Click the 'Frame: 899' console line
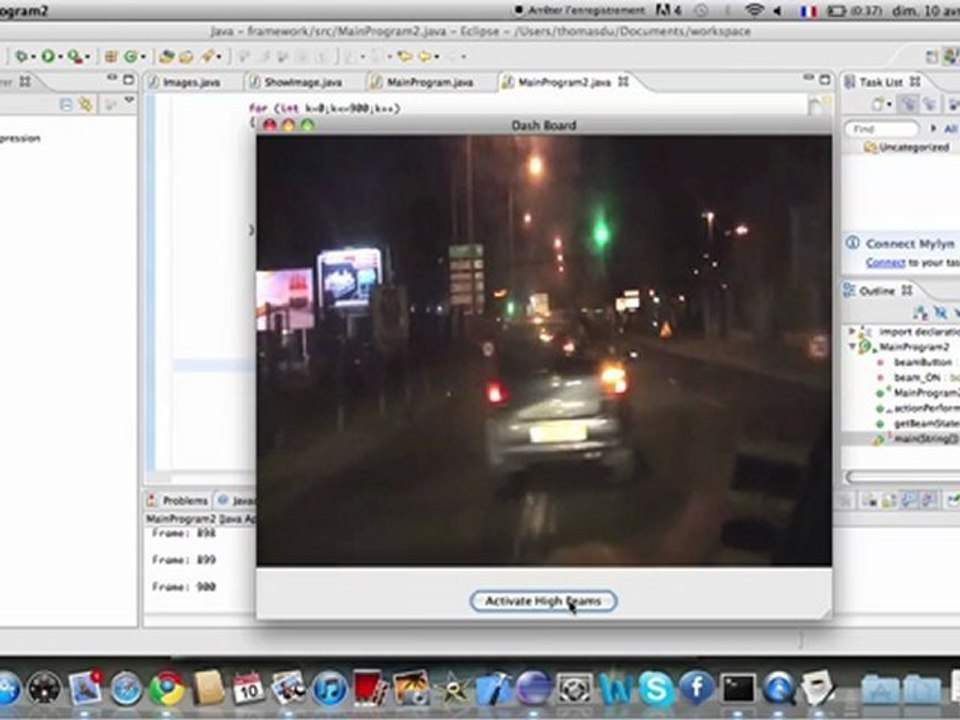This screenshot has width=960, height=720. 184,560
